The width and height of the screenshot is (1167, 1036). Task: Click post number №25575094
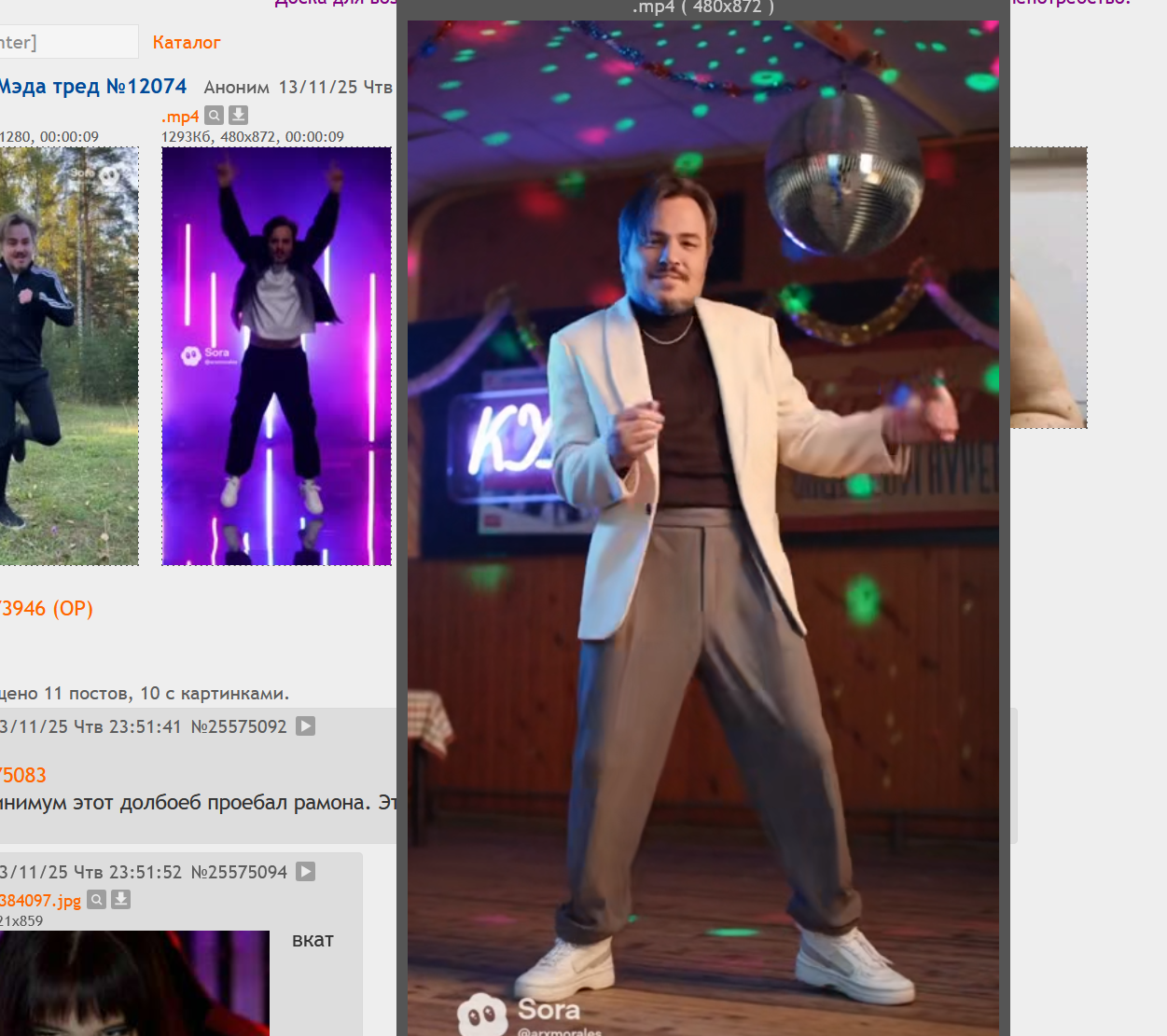pos(239,872)
